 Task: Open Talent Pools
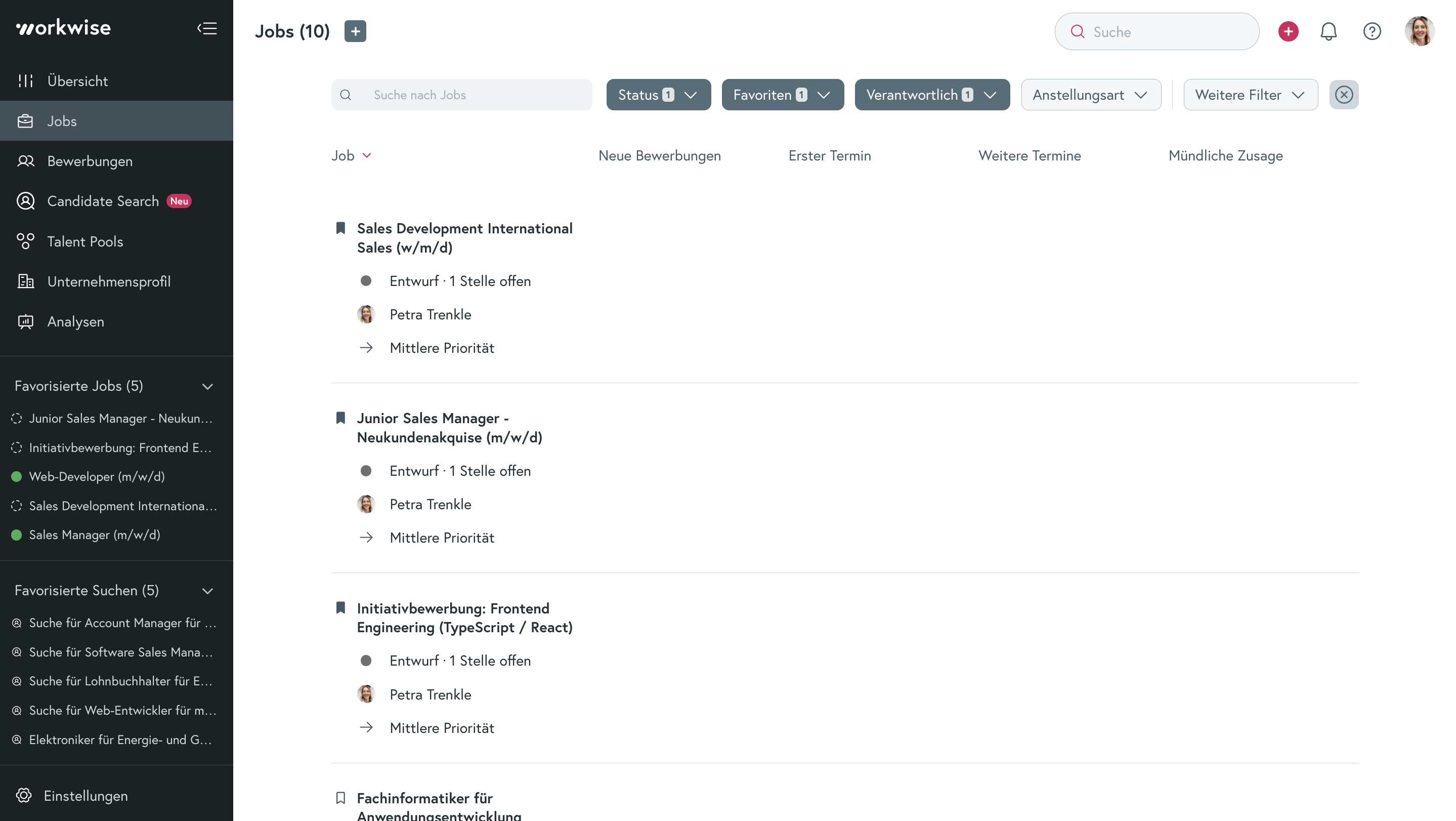pos(116,241)
